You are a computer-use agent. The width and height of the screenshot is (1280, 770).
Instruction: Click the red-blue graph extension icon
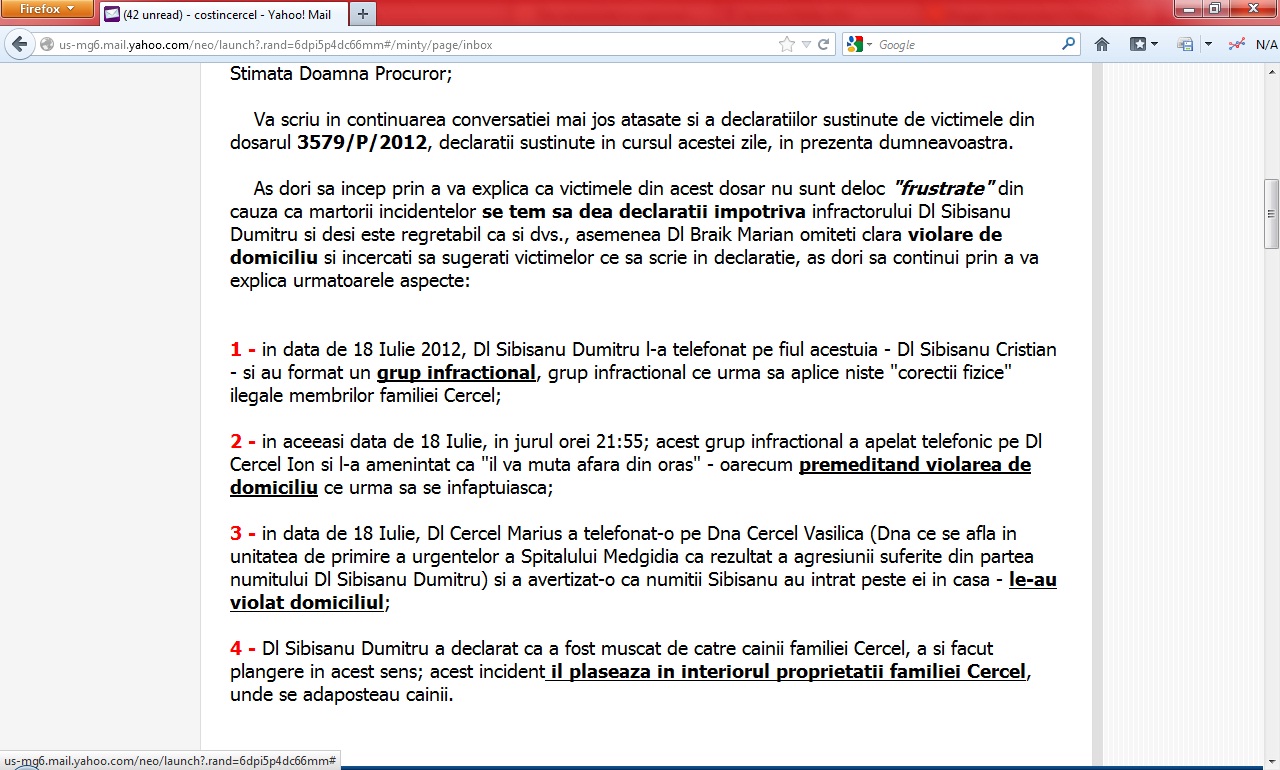point(1237,44)
